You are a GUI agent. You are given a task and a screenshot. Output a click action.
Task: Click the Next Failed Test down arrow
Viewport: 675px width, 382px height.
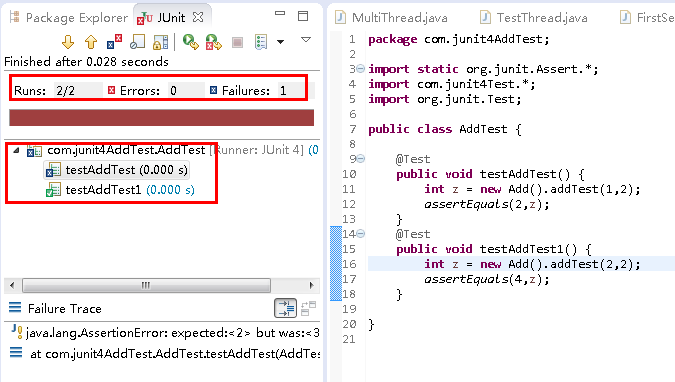coord(68,42)
